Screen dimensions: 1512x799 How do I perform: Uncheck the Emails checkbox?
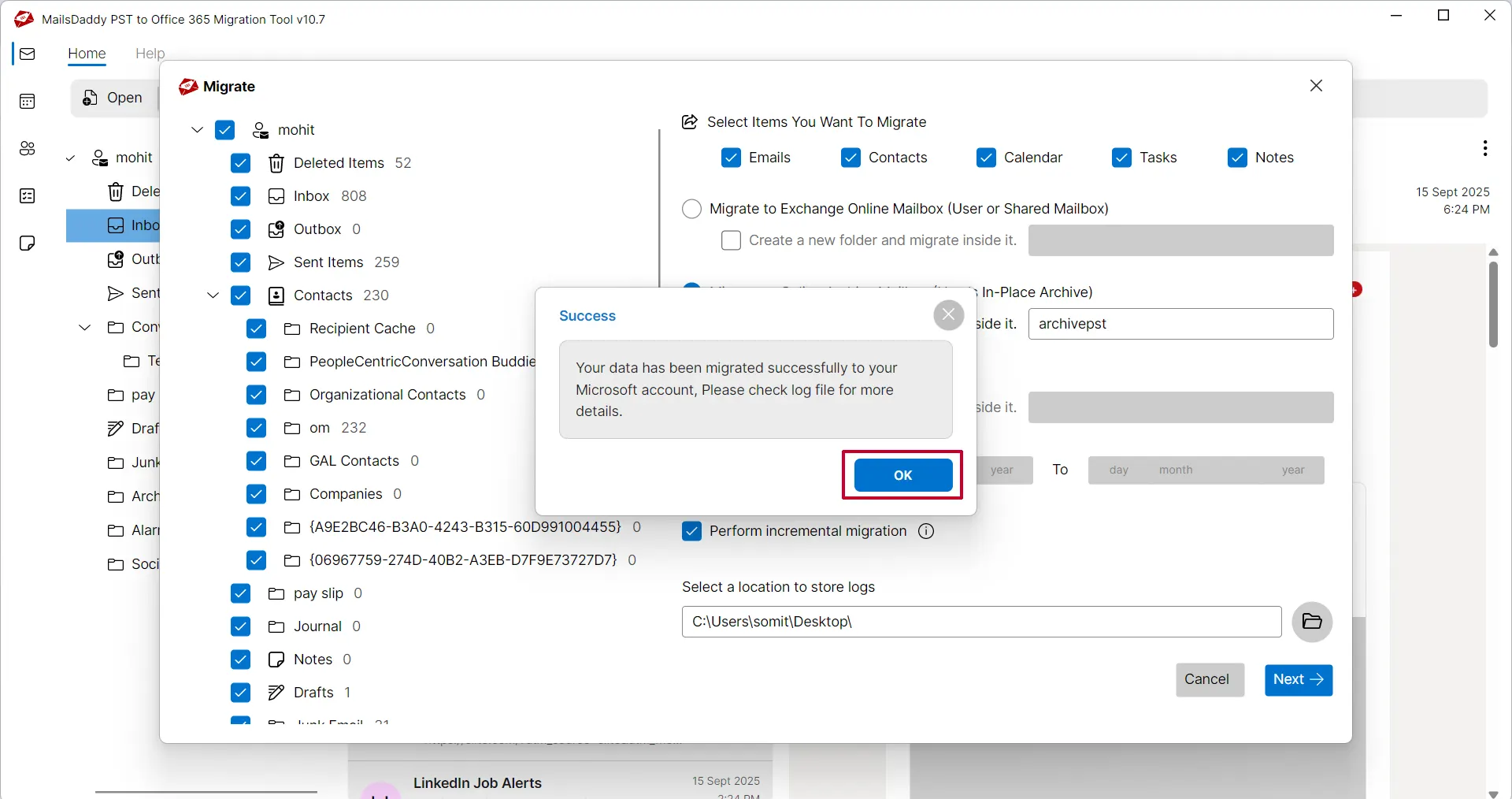(x=731, y=158)
